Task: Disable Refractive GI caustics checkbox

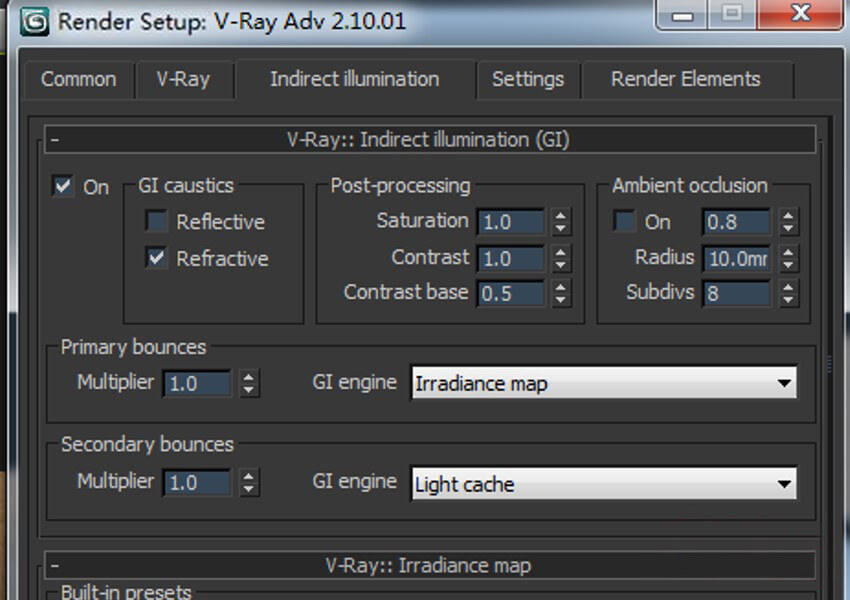Action: (x=156, y=257)
